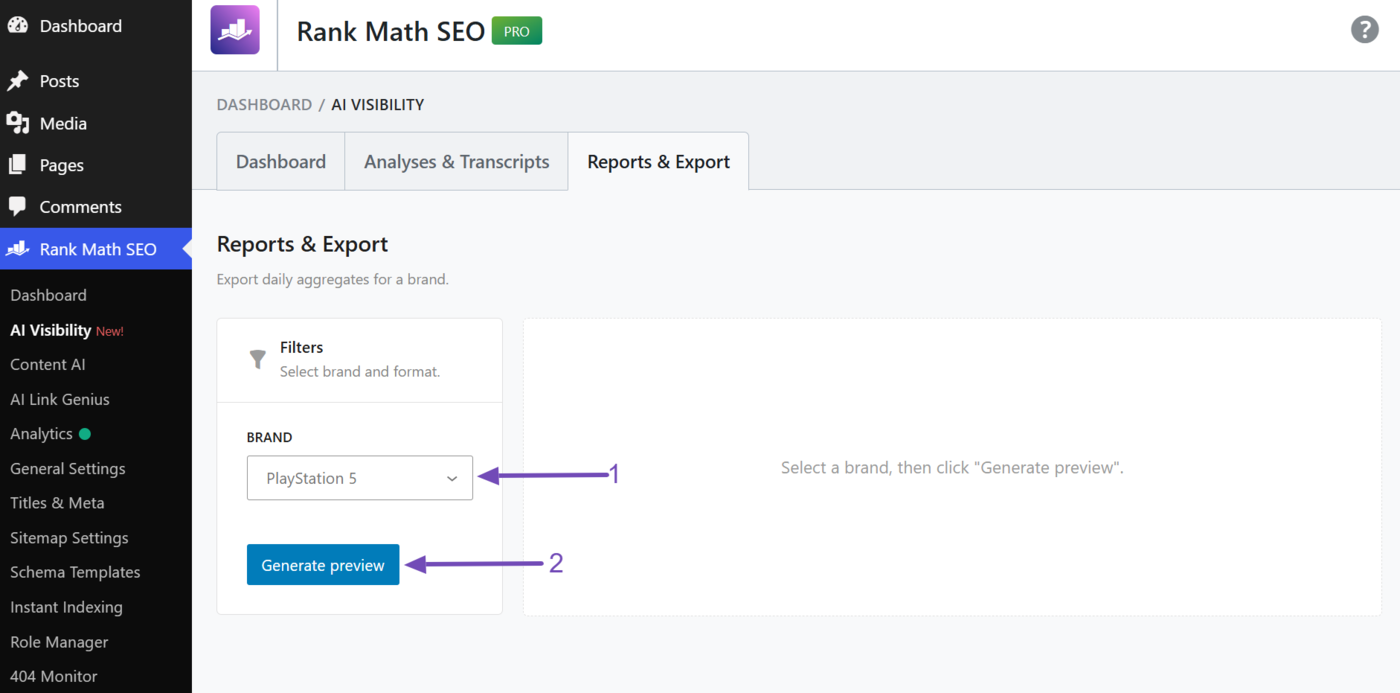Switch to the Dashboard tab
Viewport: 1400px width, 693px height.
tap(281, 162)
